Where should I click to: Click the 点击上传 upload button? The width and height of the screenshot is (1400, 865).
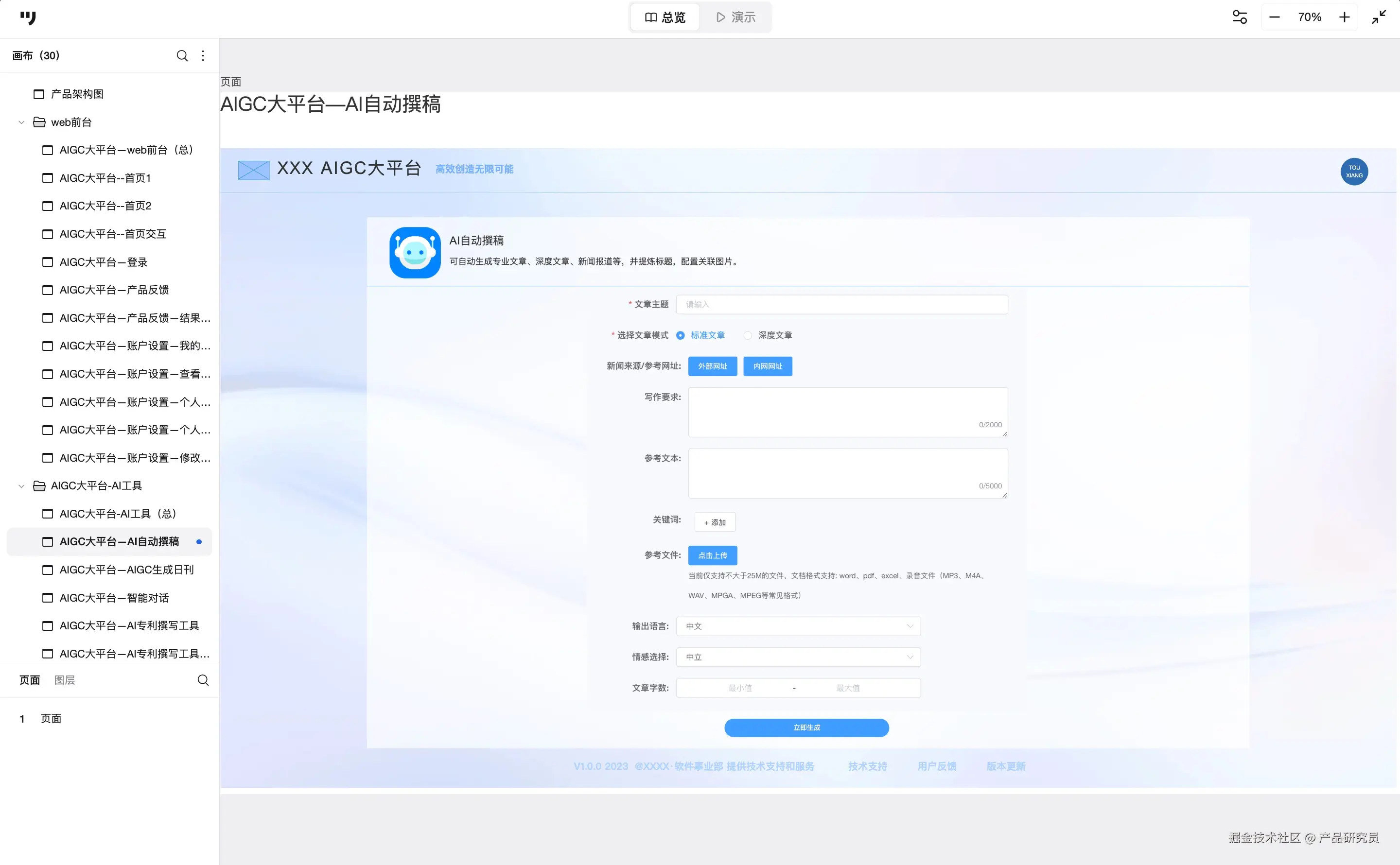[x=712, y=555]
